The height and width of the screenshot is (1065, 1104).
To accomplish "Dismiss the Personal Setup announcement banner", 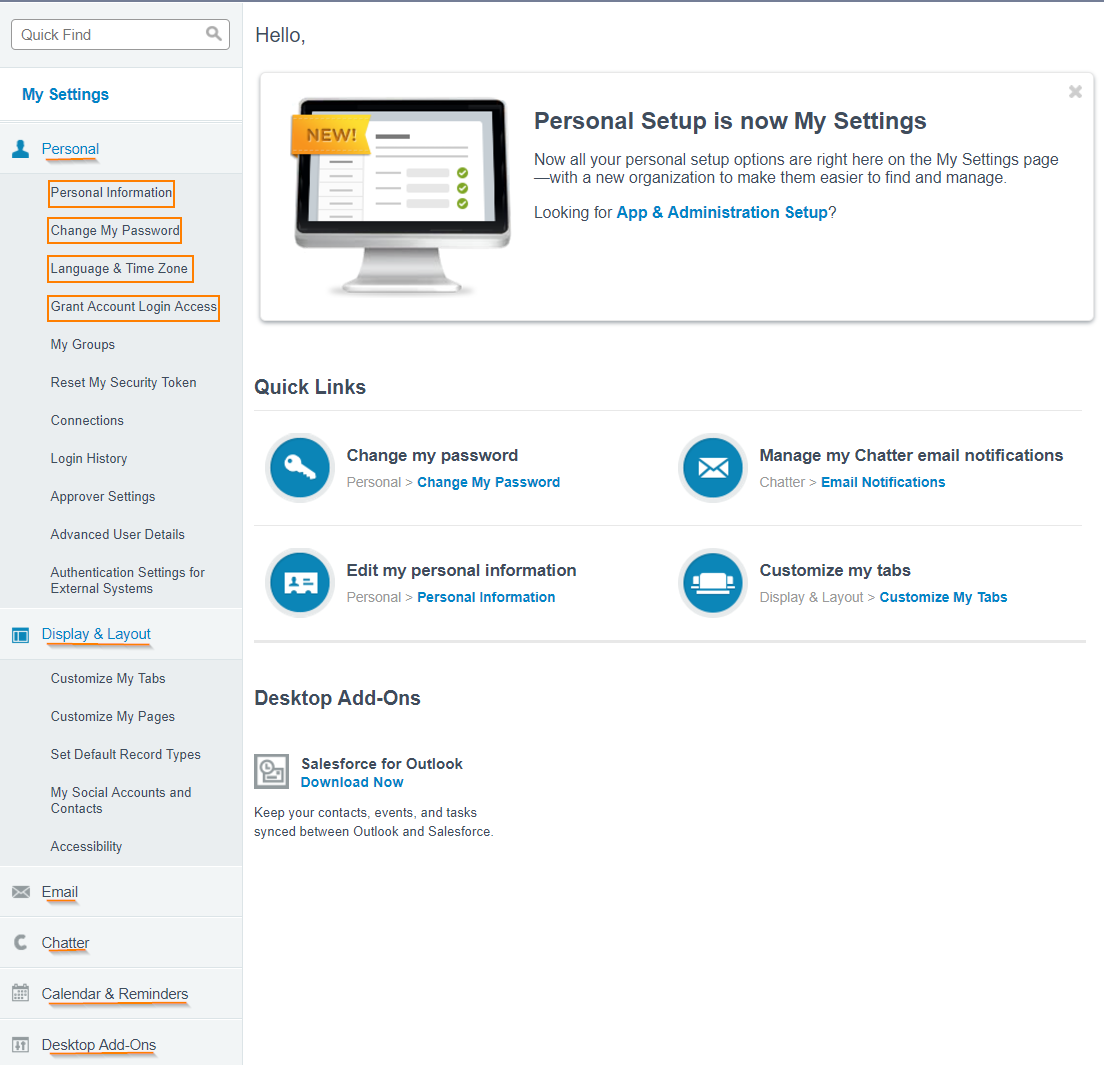I will point(1075,92).
